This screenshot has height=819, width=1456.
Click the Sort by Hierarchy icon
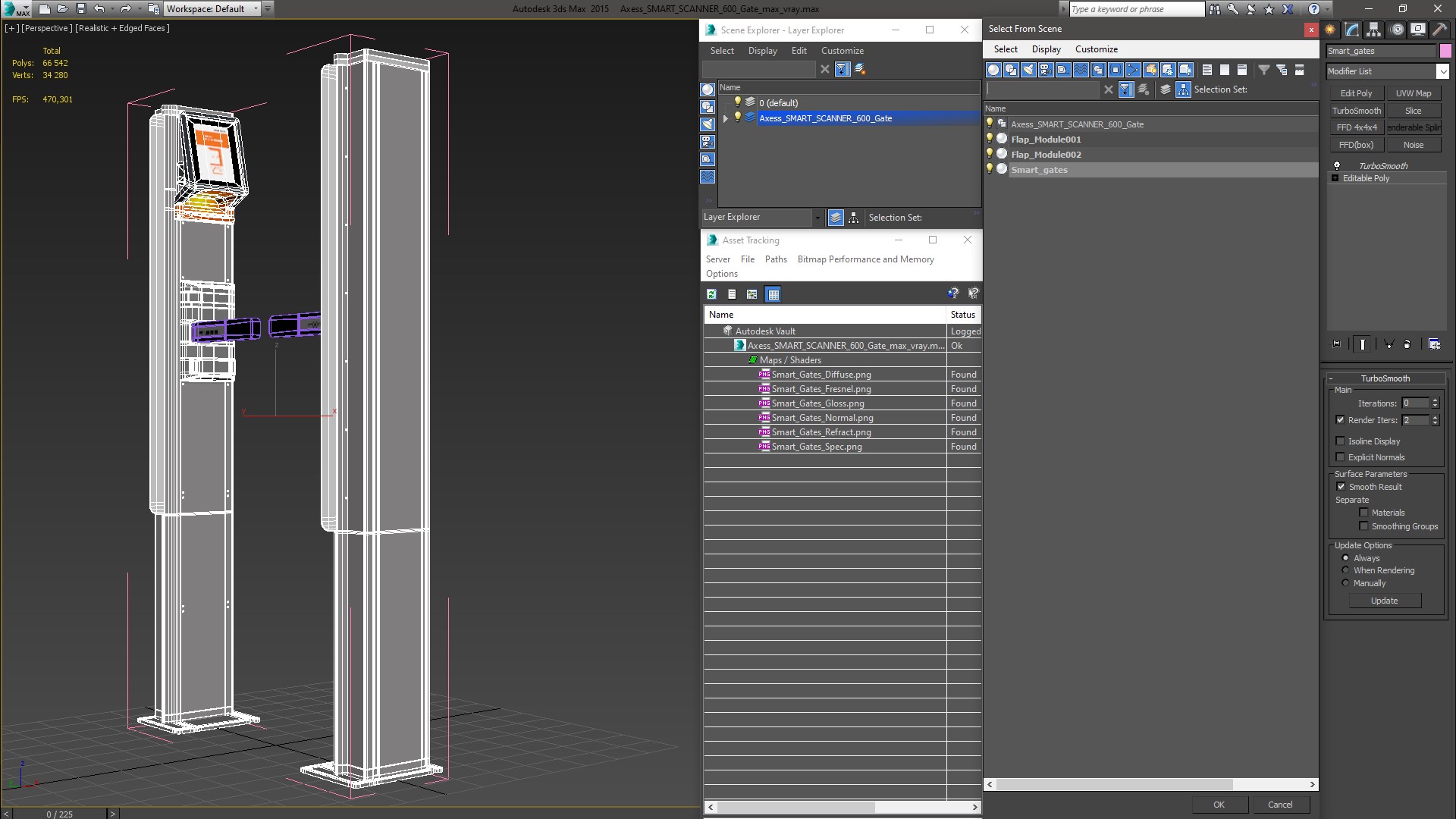click(853, 218)
